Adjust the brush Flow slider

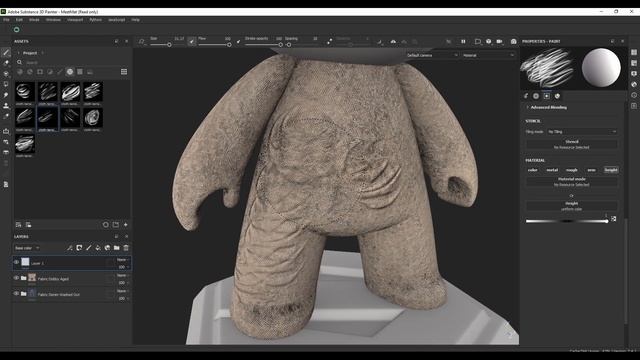(x=215, y=44)
